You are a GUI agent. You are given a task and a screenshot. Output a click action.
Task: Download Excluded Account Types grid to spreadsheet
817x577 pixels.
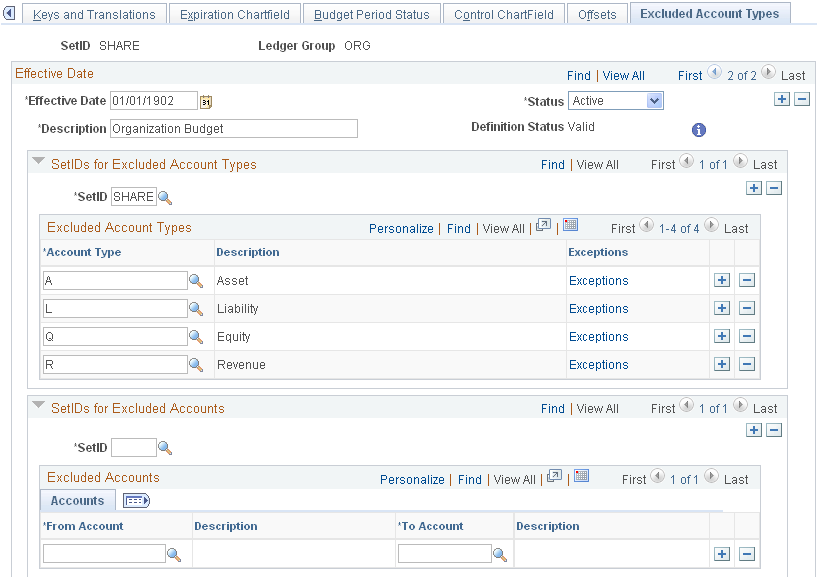[x=571, y=225]
